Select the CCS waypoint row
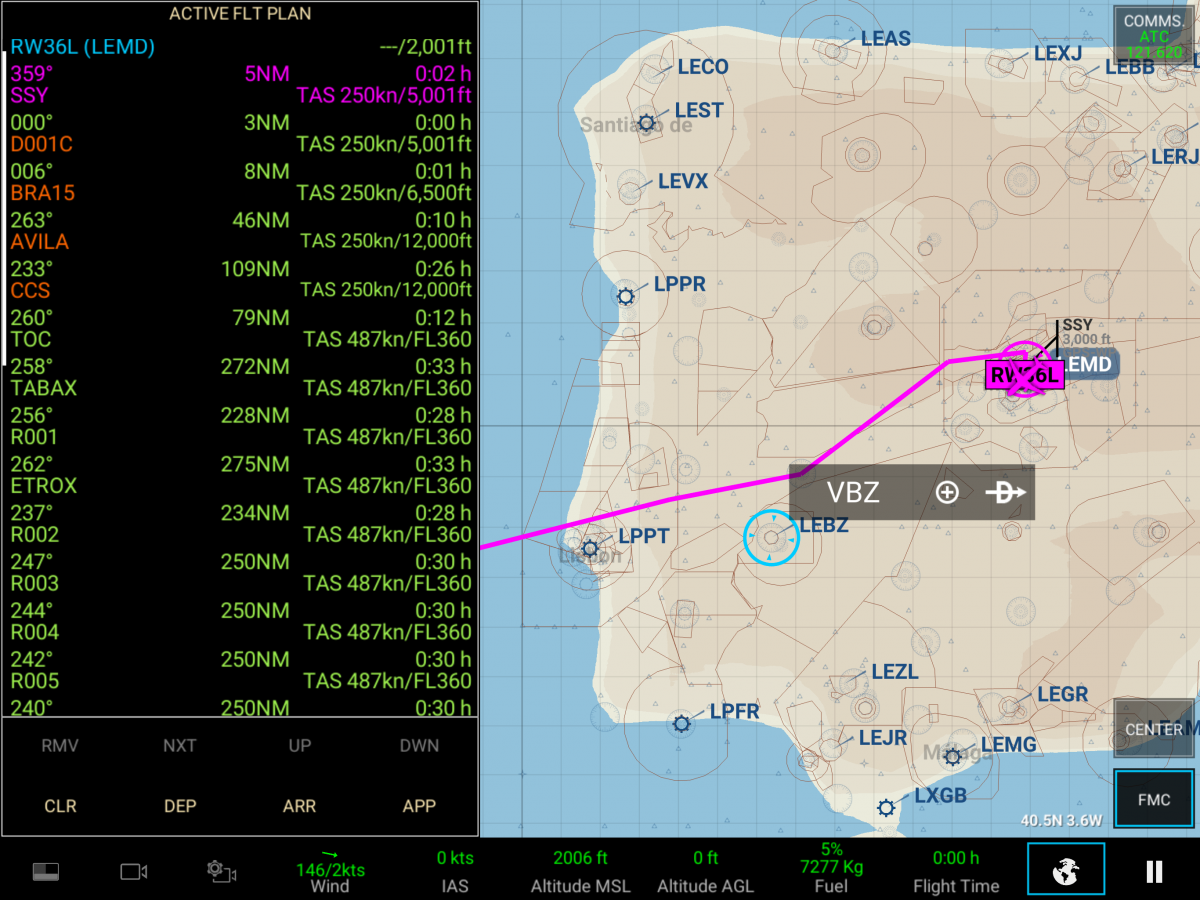This screenshot has width=1200, height=900. [x=240, y=280]
